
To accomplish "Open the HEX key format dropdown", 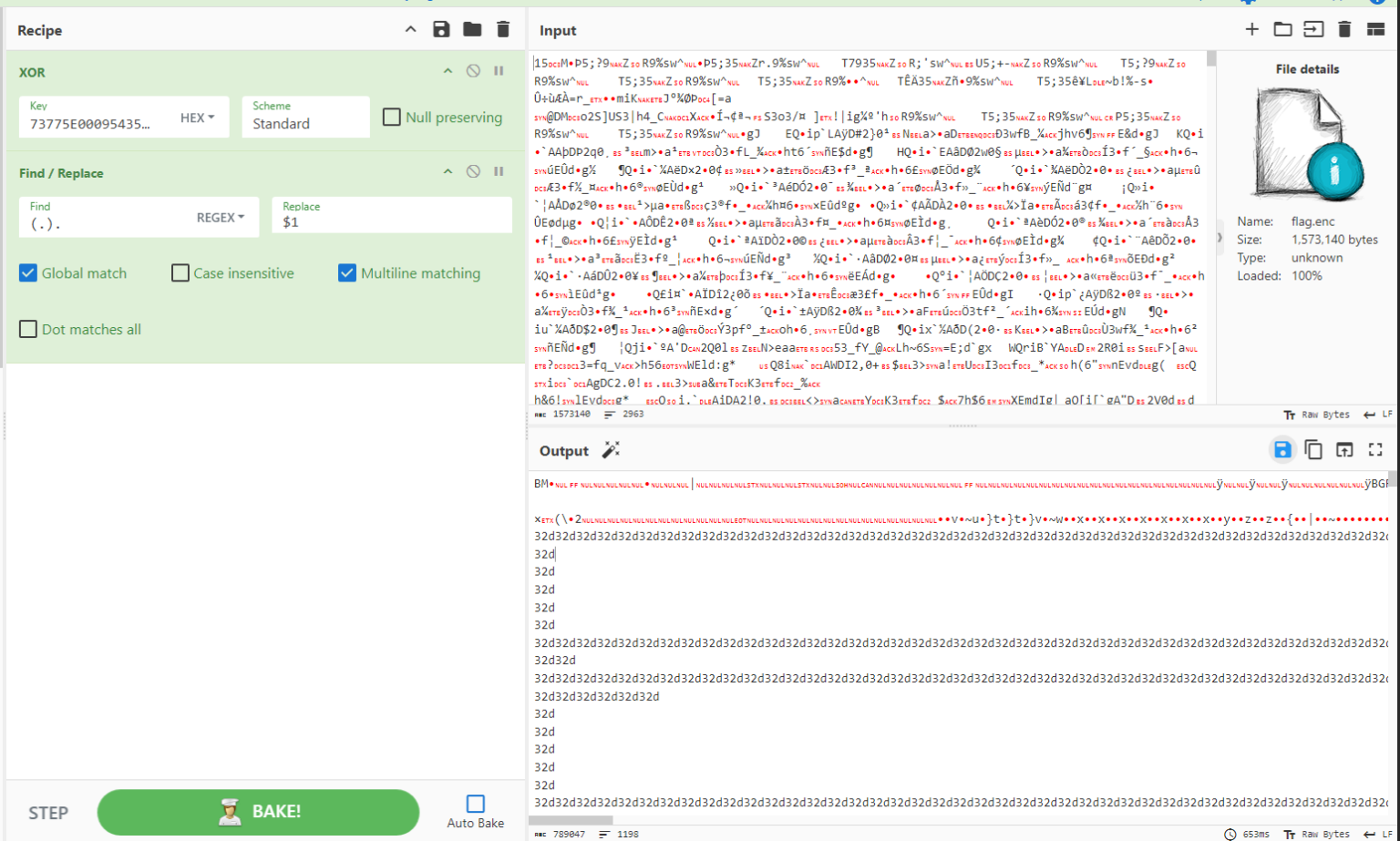I will (x=198, y=118).
